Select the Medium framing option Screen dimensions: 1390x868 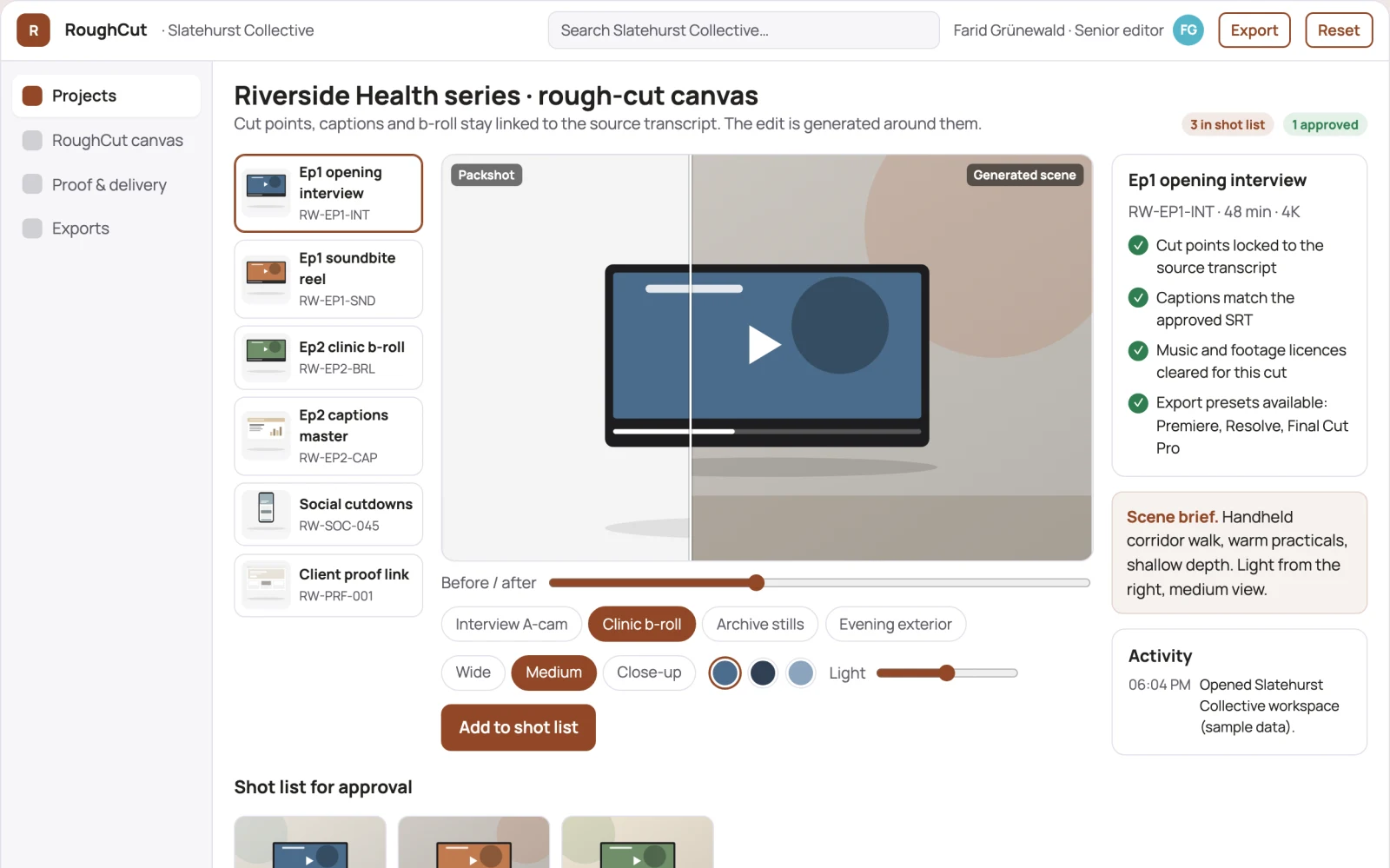tap(554, 673)
